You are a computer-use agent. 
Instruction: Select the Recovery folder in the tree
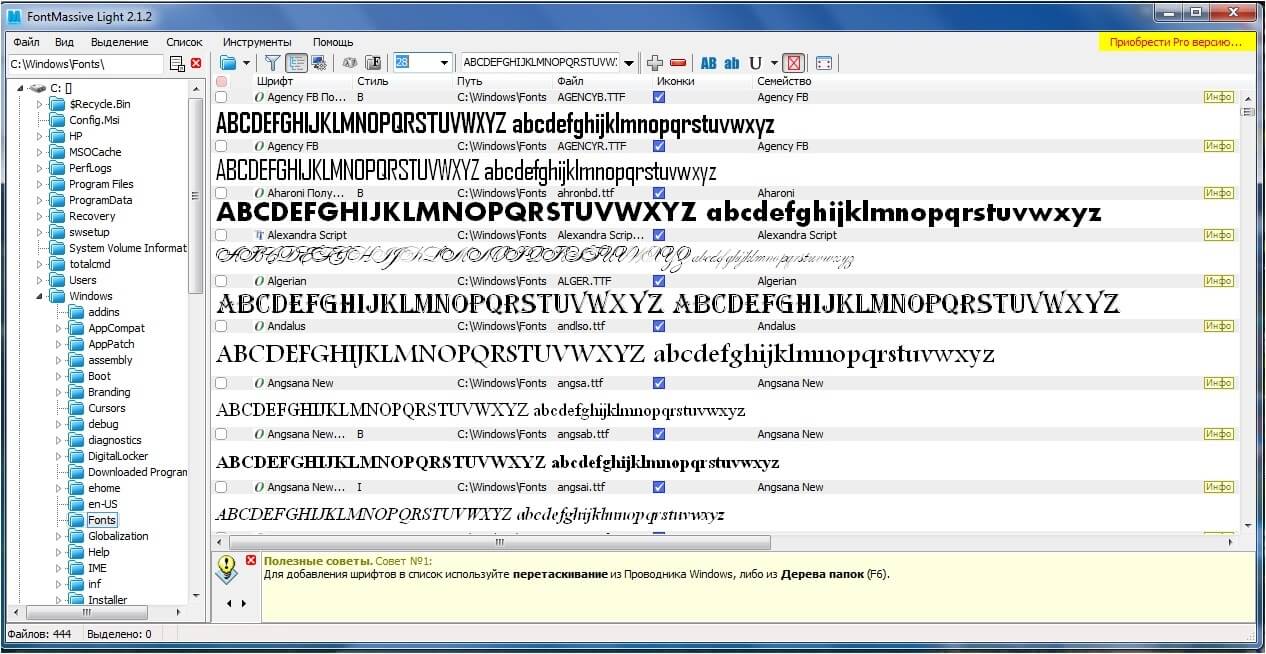(92, 216)
